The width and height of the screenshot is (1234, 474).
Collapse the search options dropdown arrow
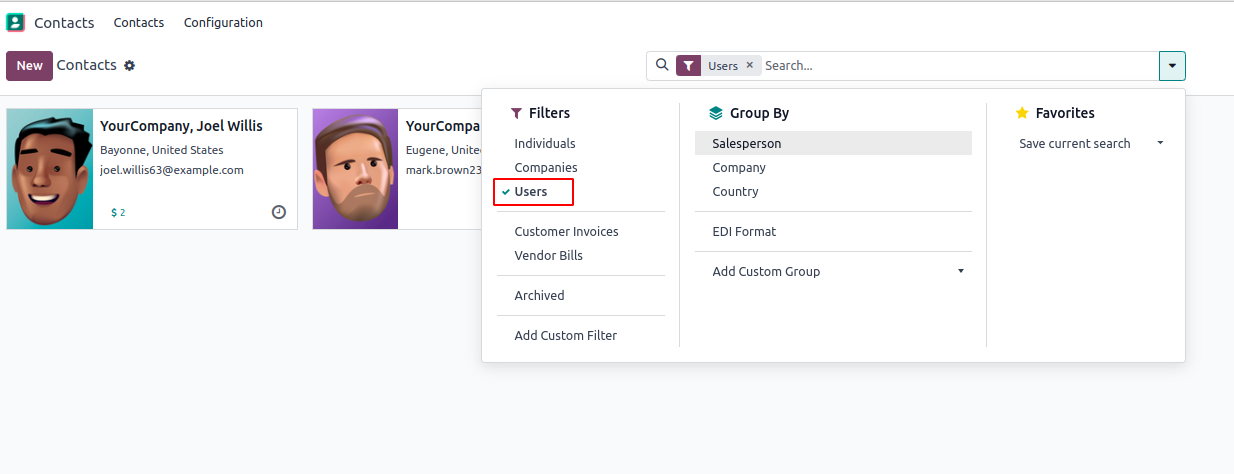point(1172,66)
